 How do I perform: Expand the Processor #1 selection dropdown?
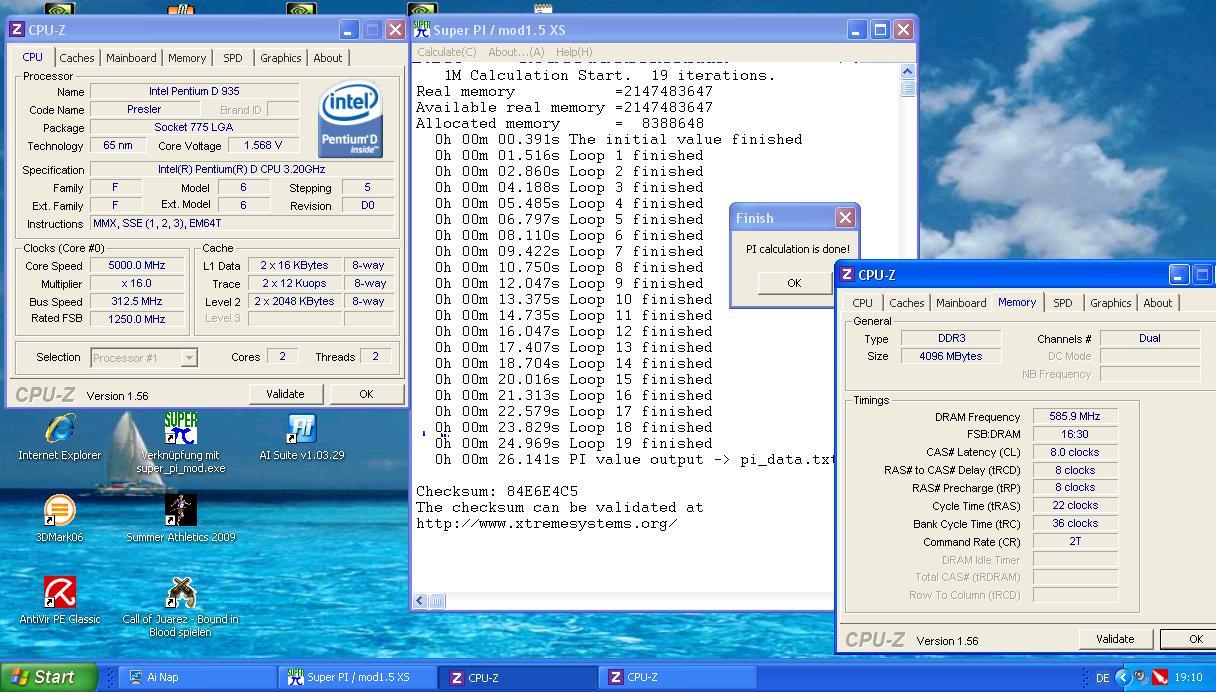point(189,357)
